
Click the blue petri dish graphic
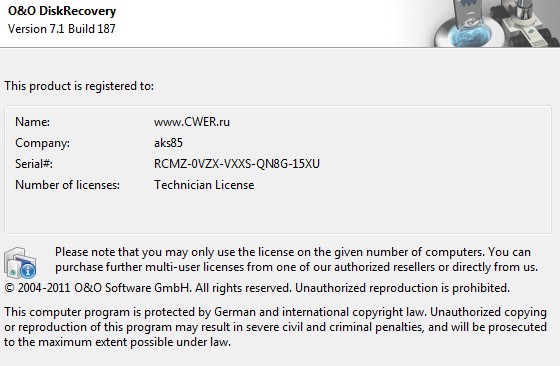pos(469,35)
